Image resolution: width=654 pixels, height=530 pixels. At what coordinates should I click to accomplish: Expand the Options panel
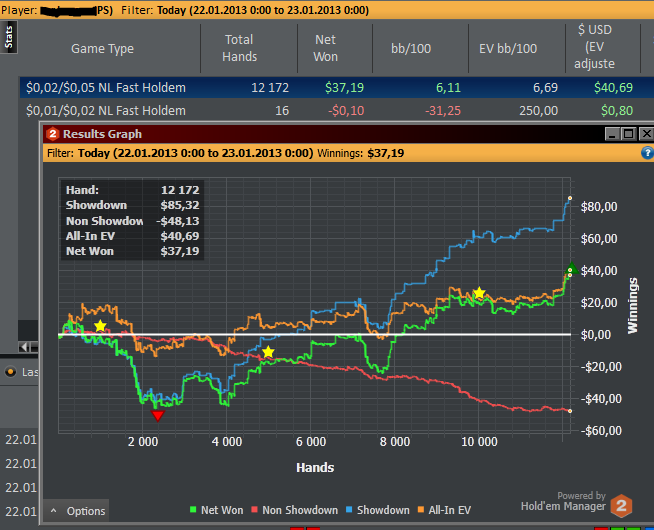78,511
